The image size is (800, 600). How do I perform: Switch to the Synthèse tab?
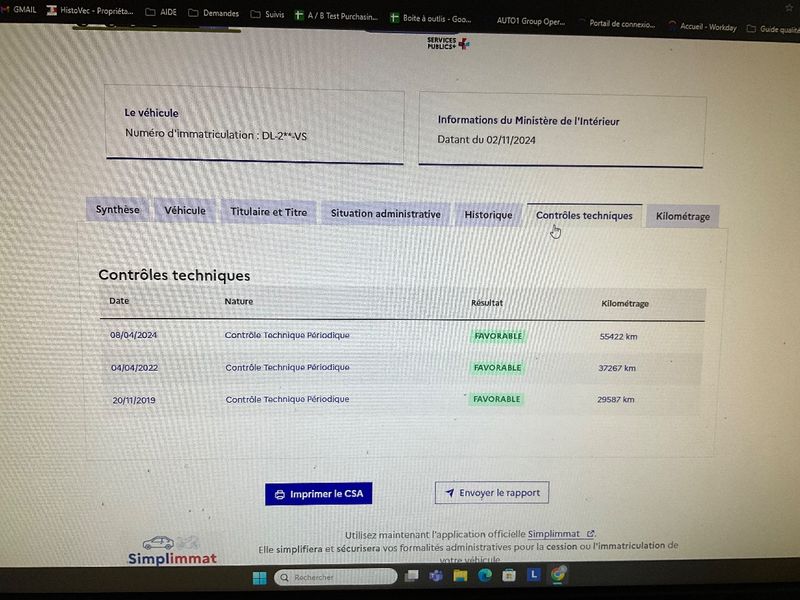117,210
